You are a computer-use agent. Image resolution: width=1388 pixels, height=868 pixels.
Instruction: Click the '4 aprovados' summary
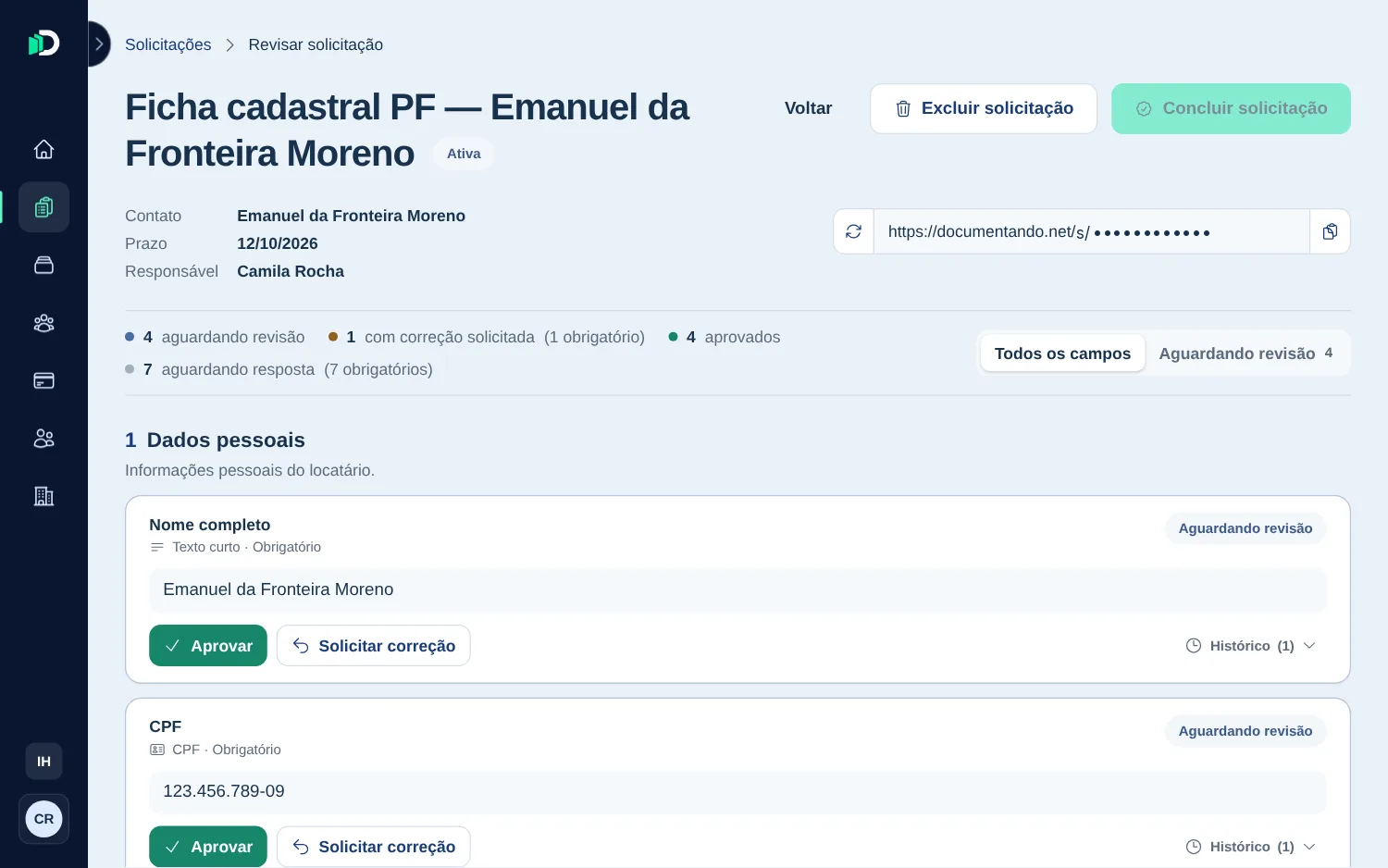(x=725, y=337)
